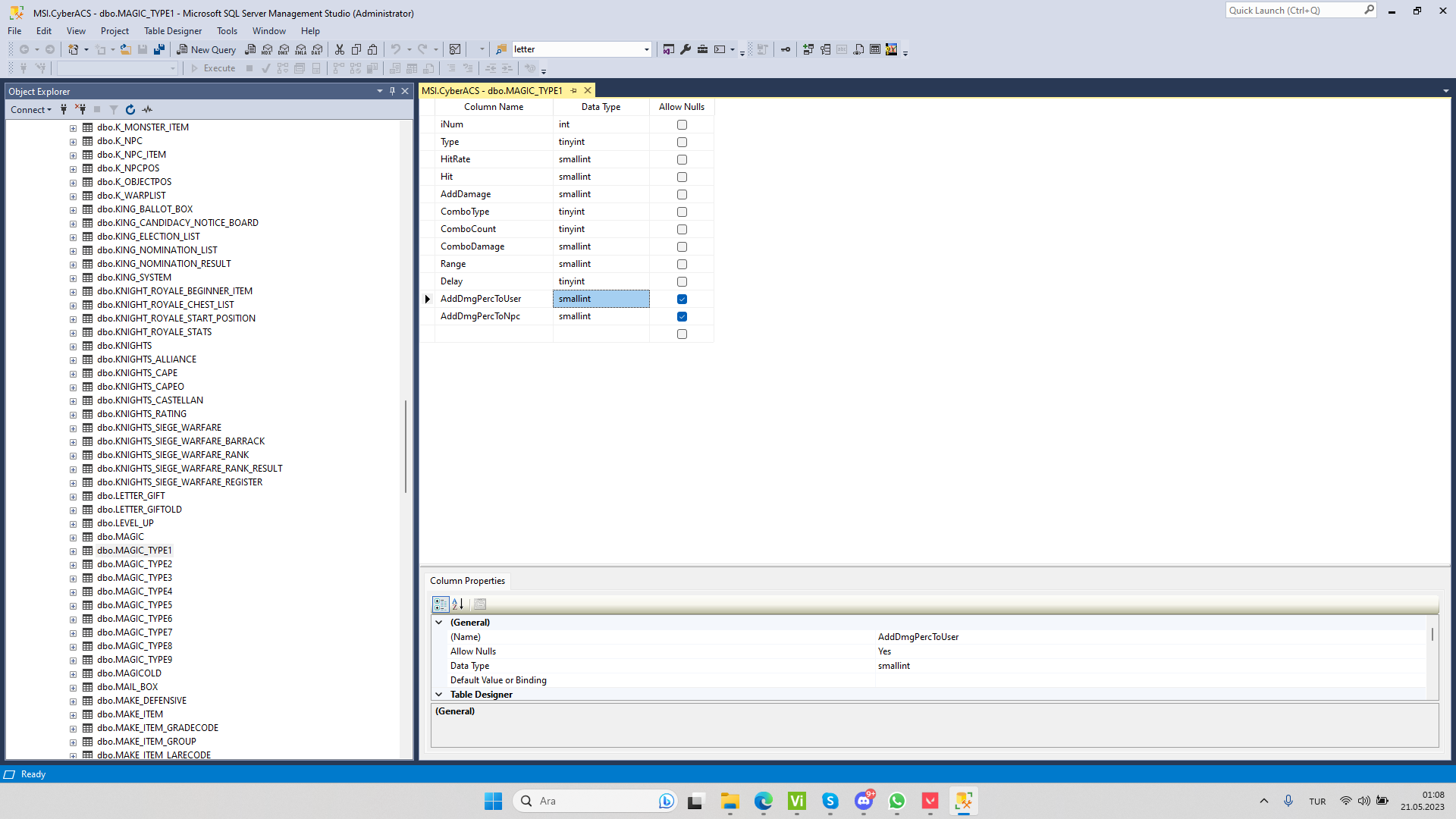The width and height of the screenshot is (1456, 819).
Task: Switch Column Properties to Categorized view
Action: (x=441, y=604)
